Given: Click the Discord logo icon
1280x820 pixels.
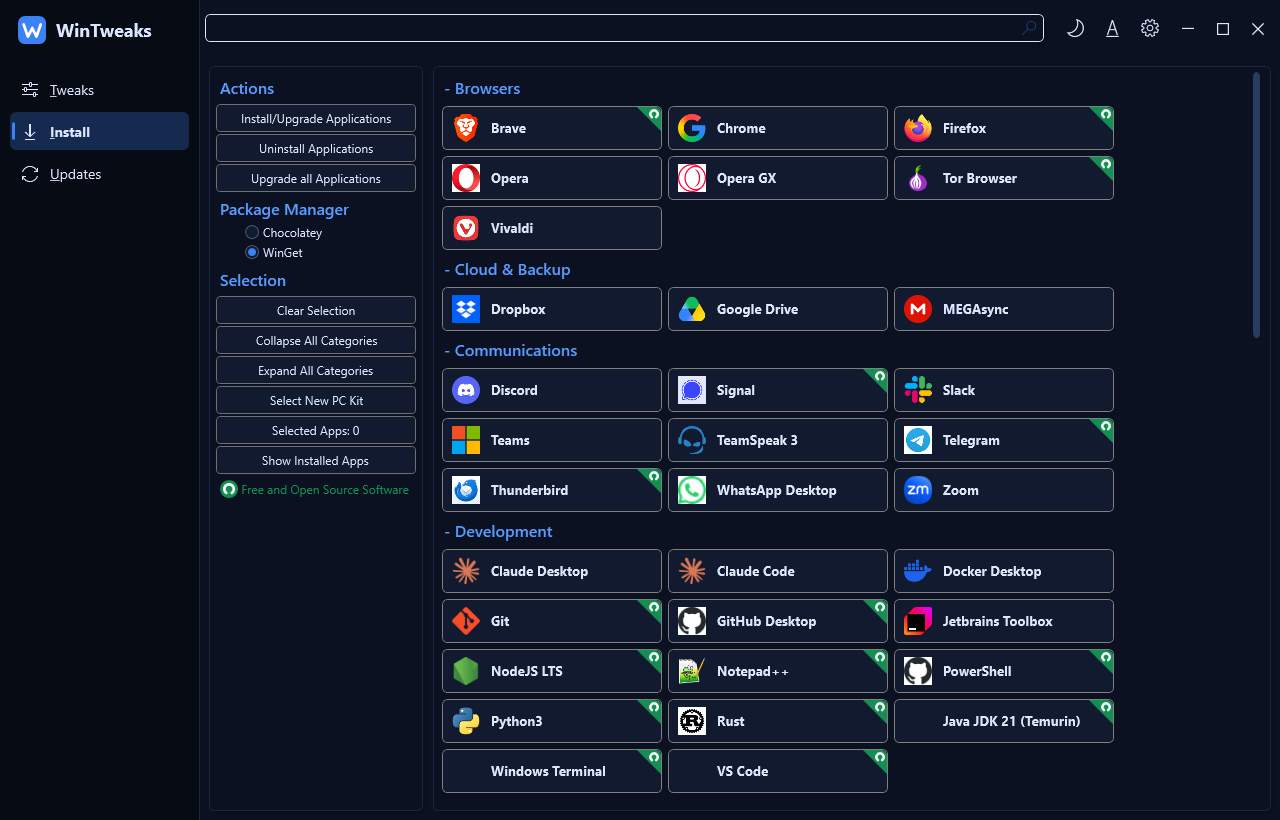Looking at the screenshot, I should click(466, 390).
